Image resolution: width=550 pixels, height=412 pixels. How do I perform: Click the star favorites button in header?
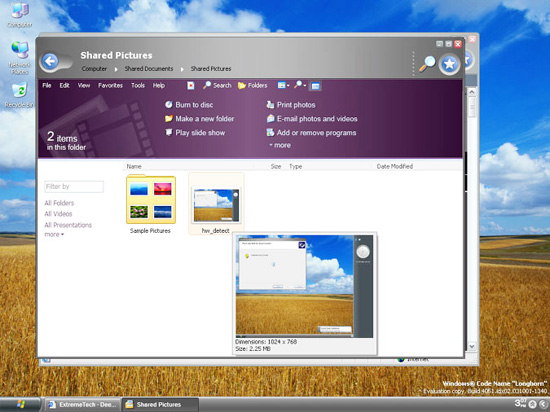449,64
